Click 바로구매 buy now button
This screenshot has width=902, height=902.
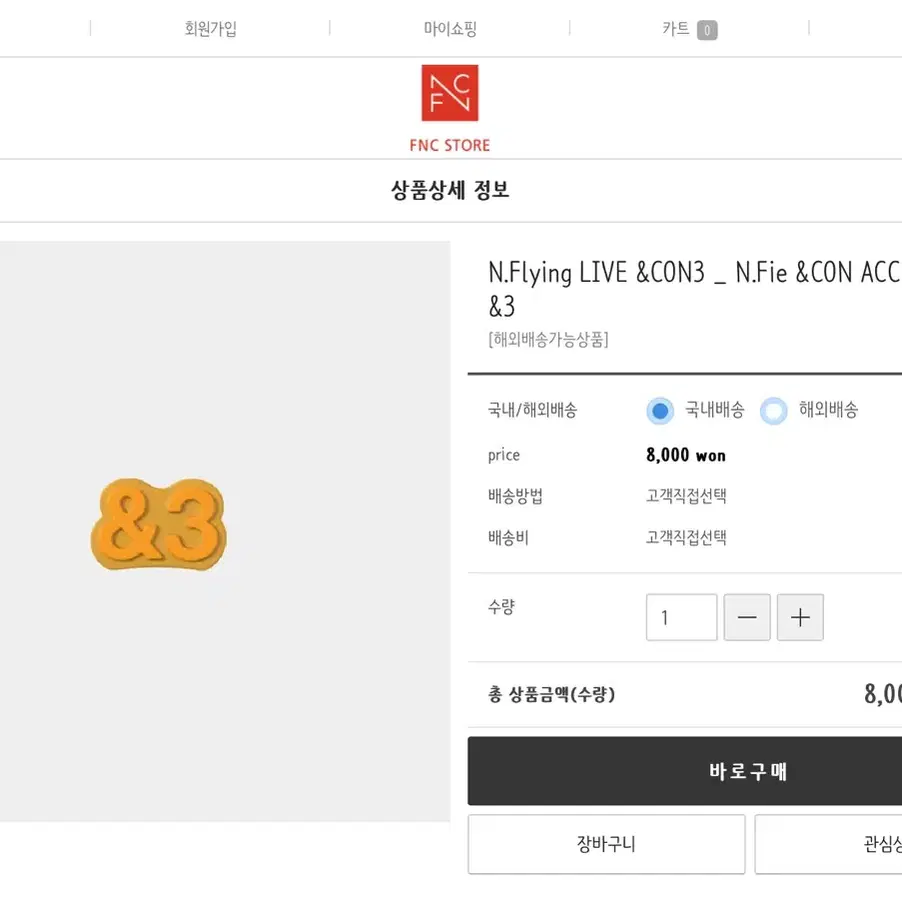point(685,771)
